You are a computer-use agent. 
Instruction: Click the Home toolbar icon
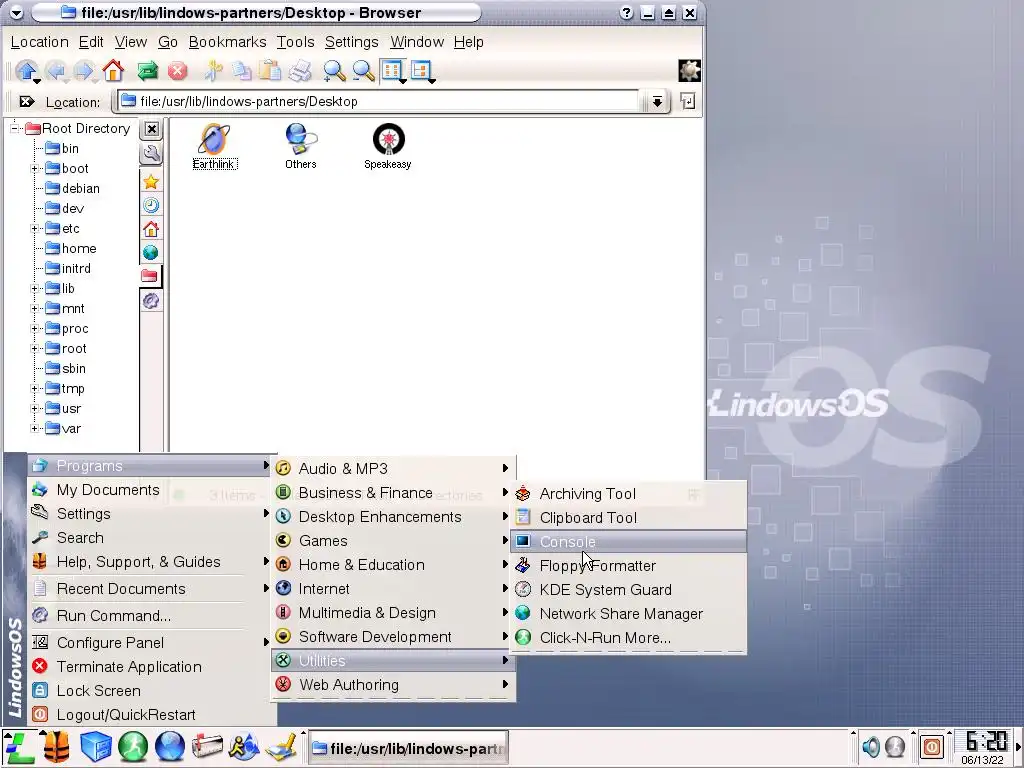click(113, 70)
